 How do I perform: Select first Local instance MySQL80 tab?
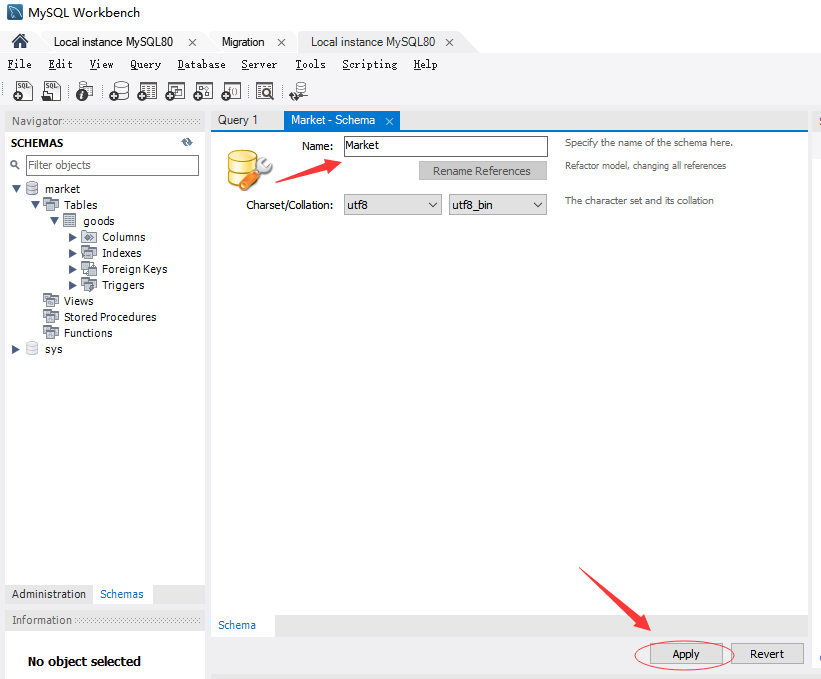point(114,42)
